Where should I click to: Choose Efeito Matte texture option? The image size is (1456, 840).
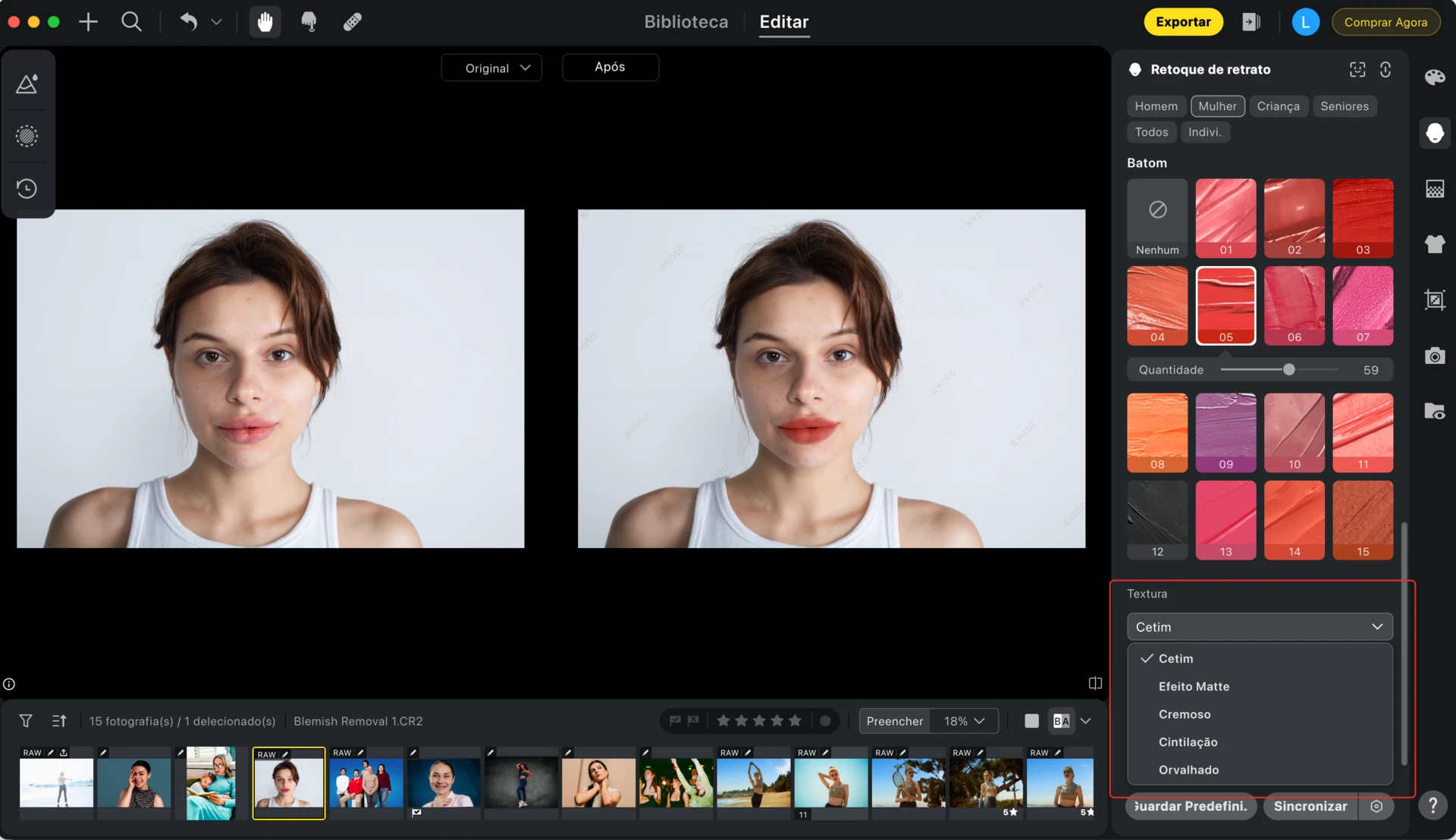(1194, 686)
